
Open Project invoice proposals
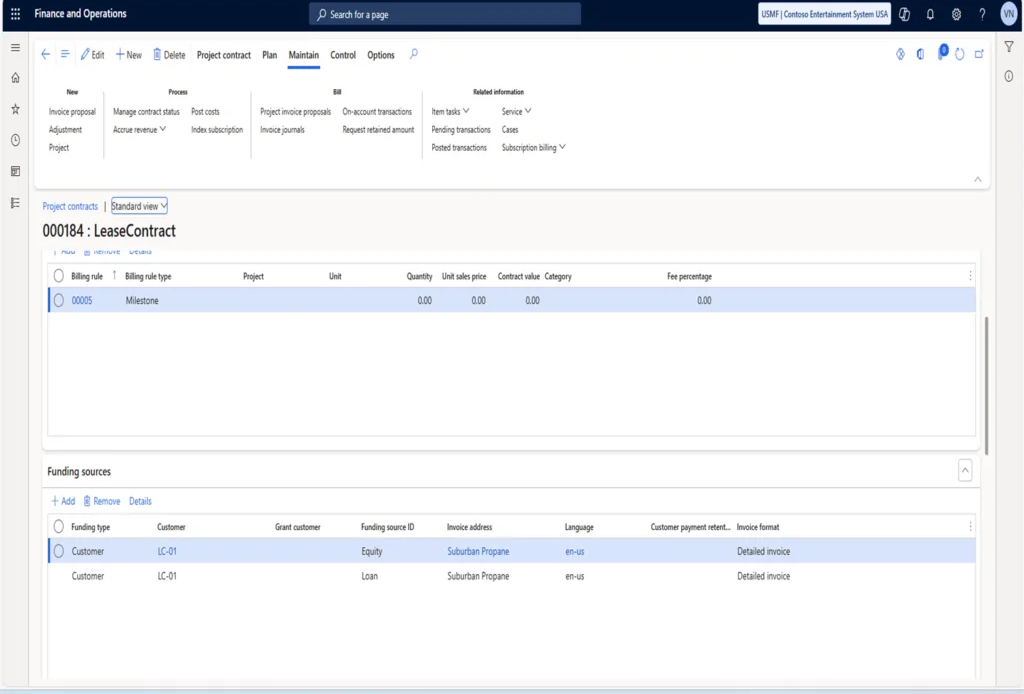[x=295, y=112]
